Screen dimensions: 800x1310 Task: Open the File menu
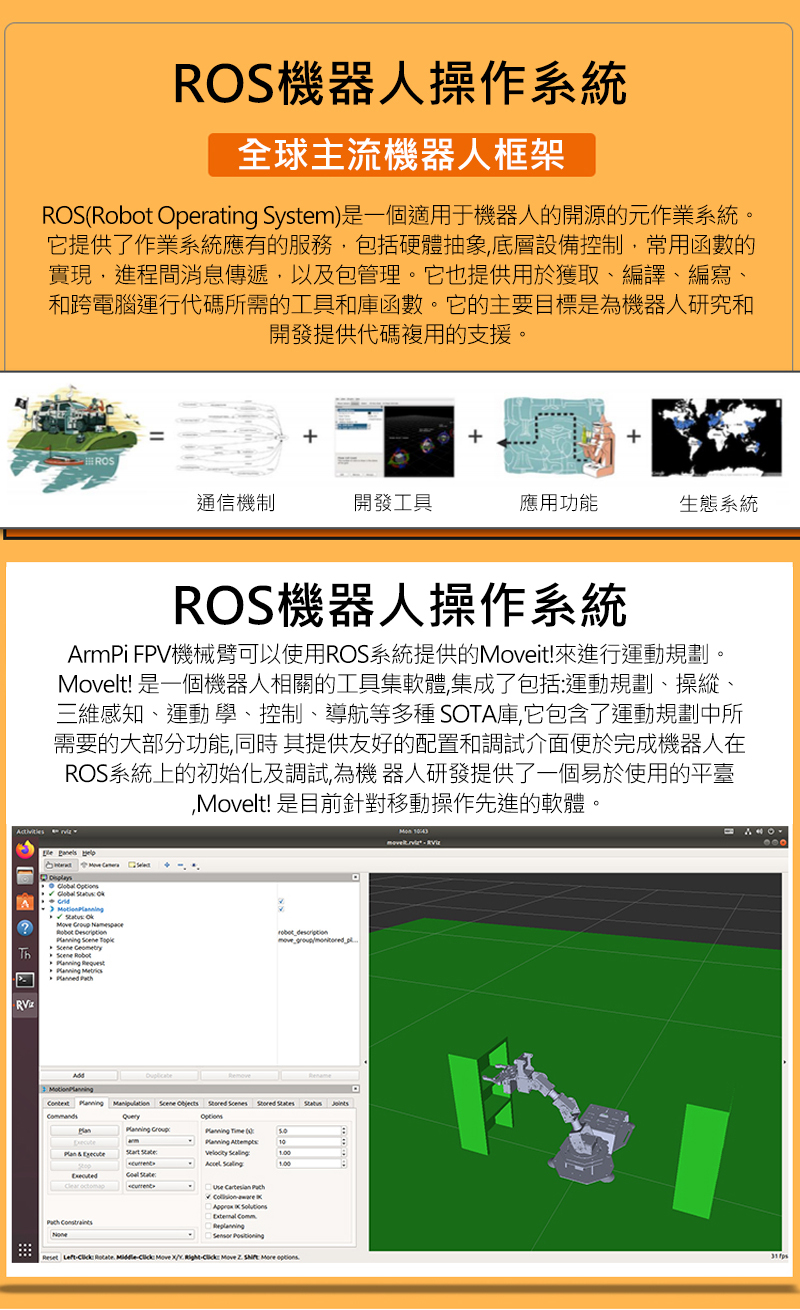[48, 852]
